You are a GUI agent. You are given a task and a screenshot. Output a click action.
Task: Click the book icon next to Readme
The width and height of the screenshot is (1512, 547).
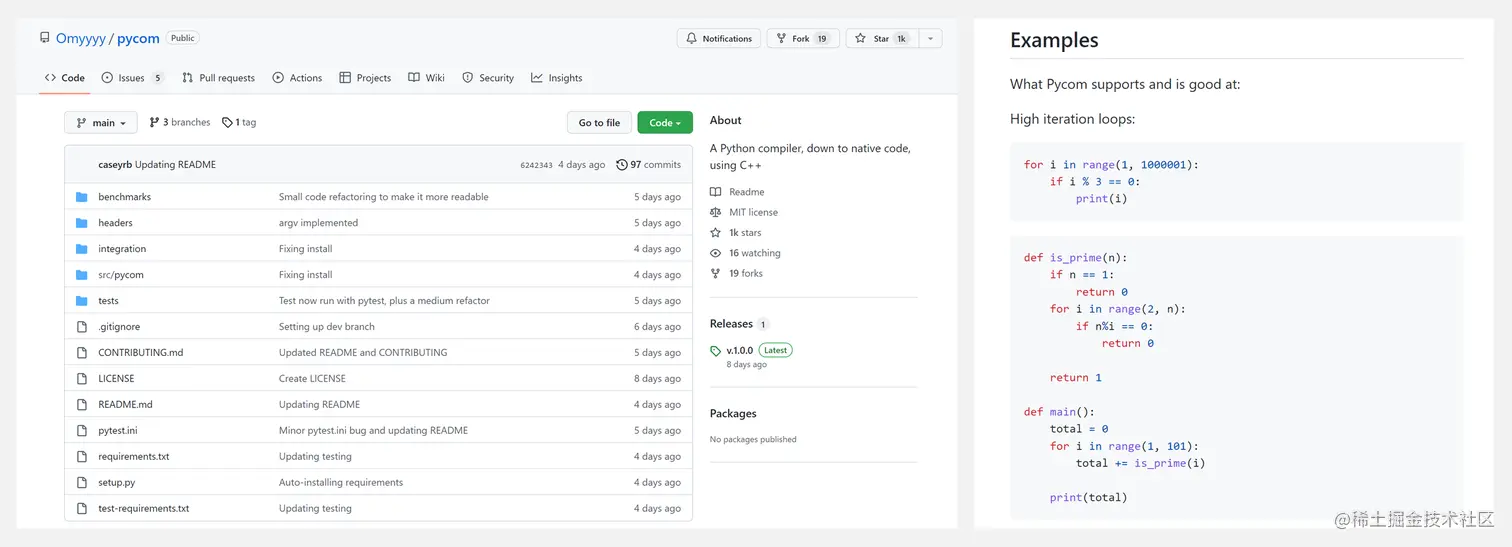(x=715, y=192)
